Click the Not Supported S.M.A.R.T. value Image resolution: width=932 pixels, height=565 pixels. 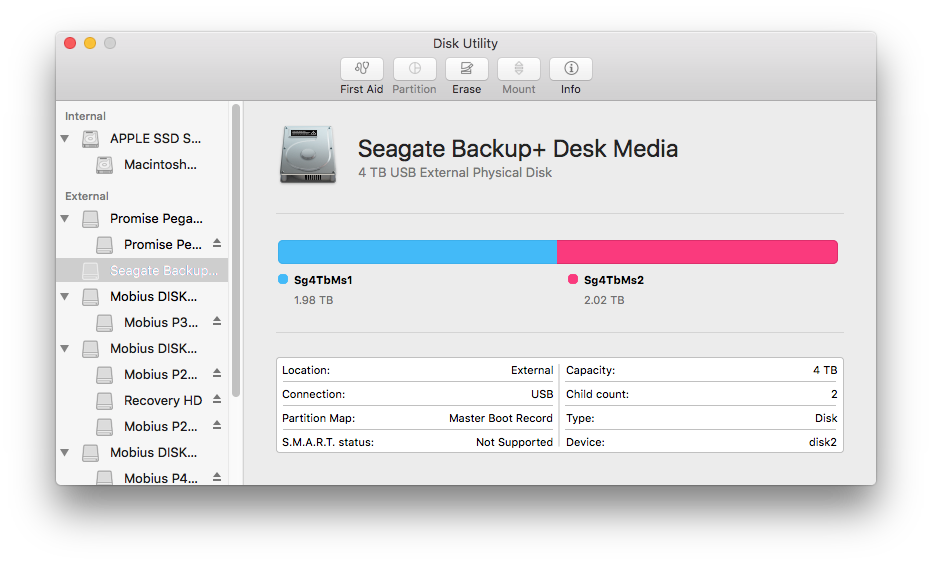(x=514, y=442)
